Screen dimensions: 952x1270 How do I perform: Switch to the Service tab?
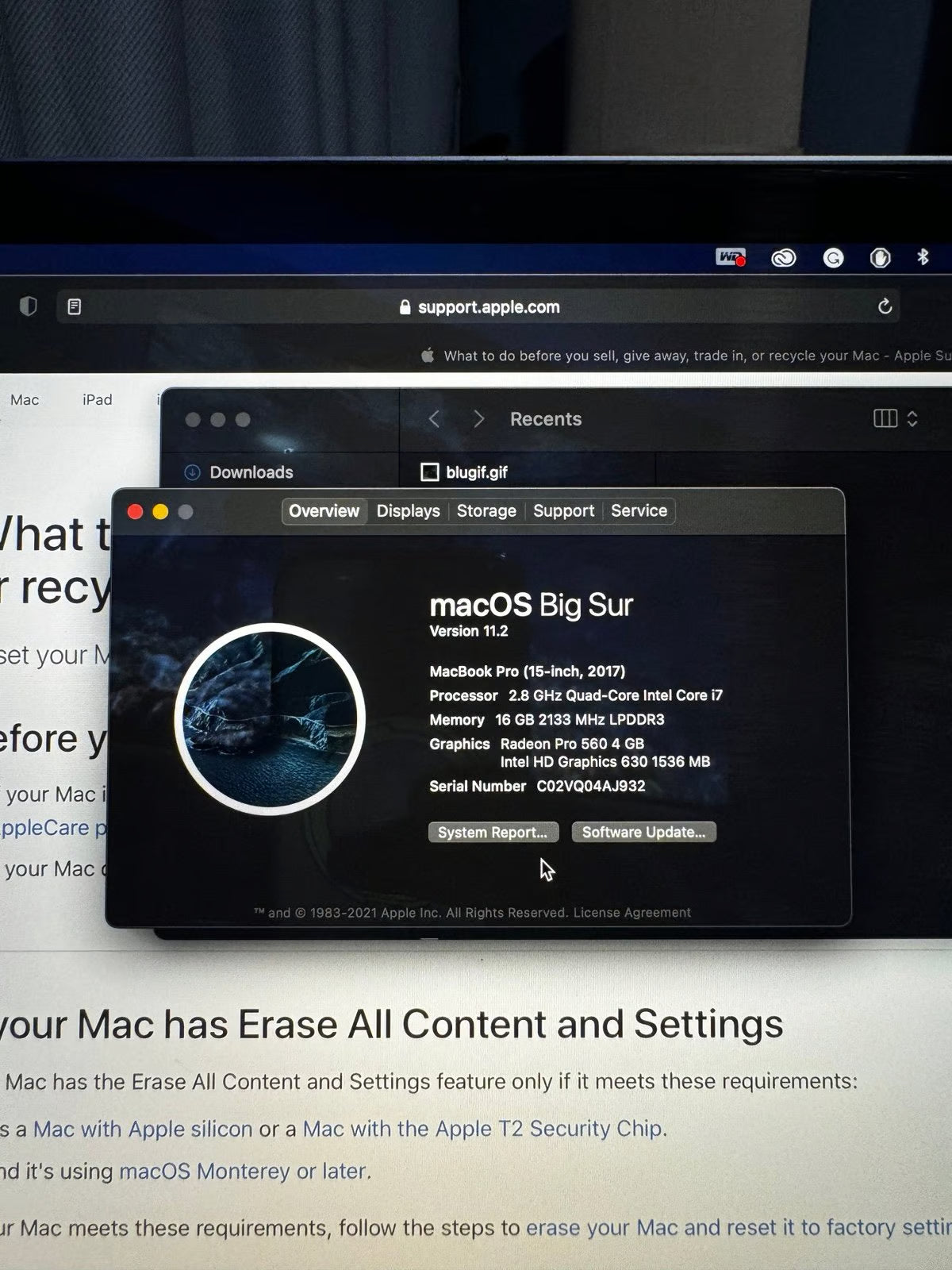(639, 510)
